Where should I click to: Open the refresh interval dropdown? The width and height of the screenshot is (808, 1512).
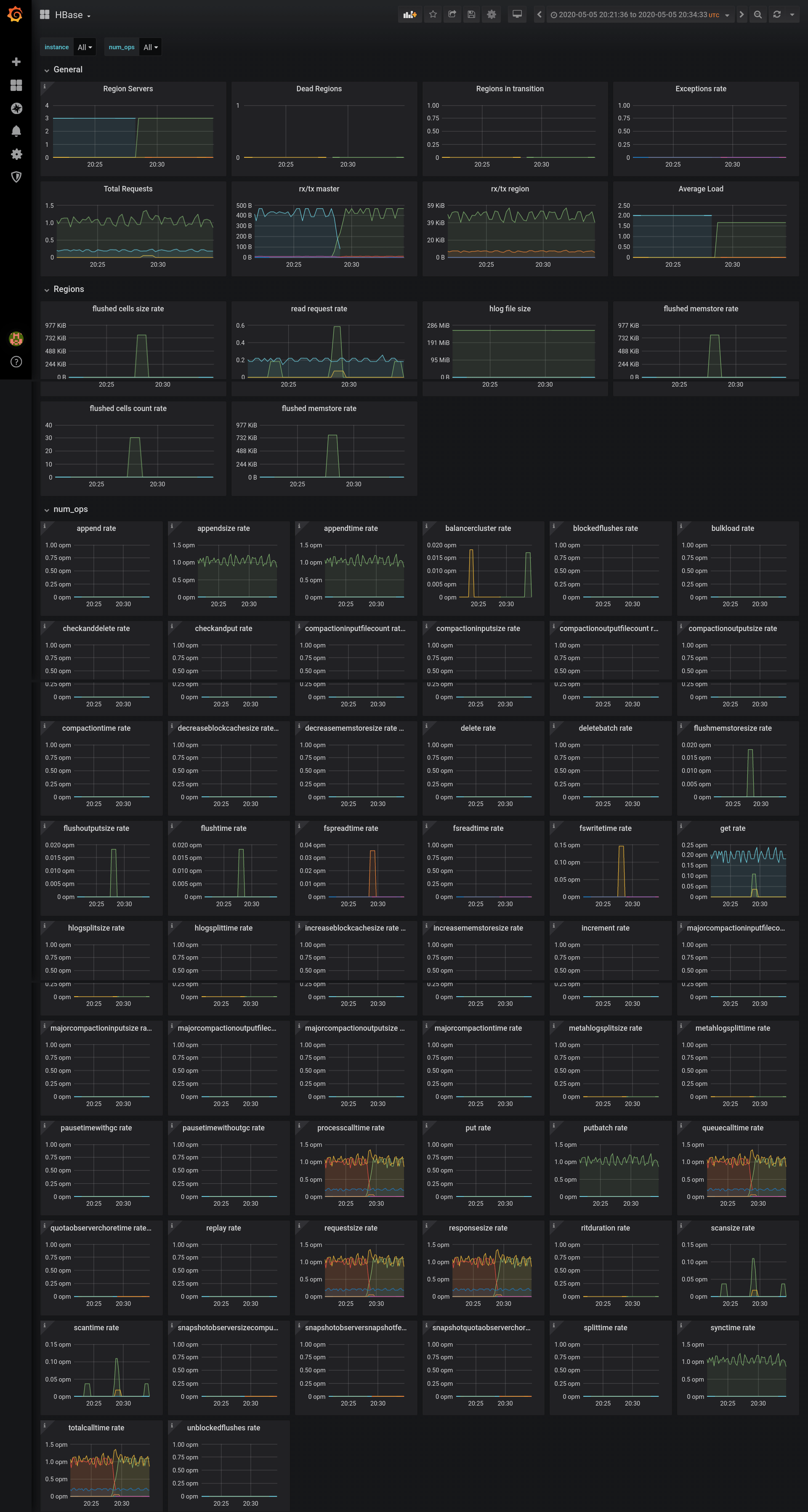792,15
